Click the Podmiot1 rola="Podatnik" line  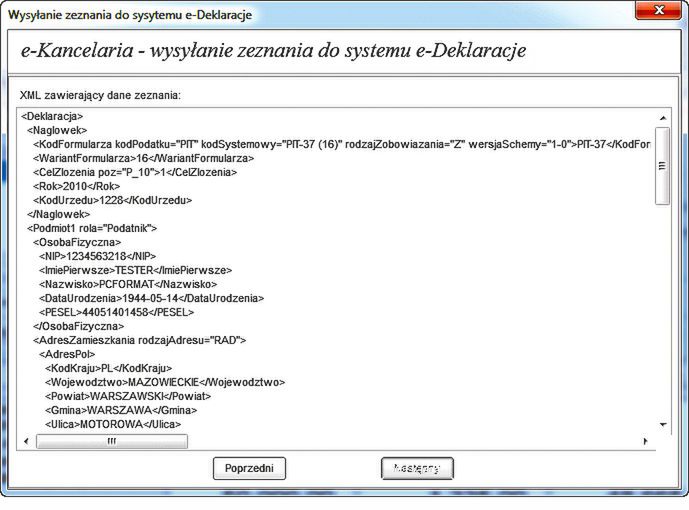(x=92, y=228)
